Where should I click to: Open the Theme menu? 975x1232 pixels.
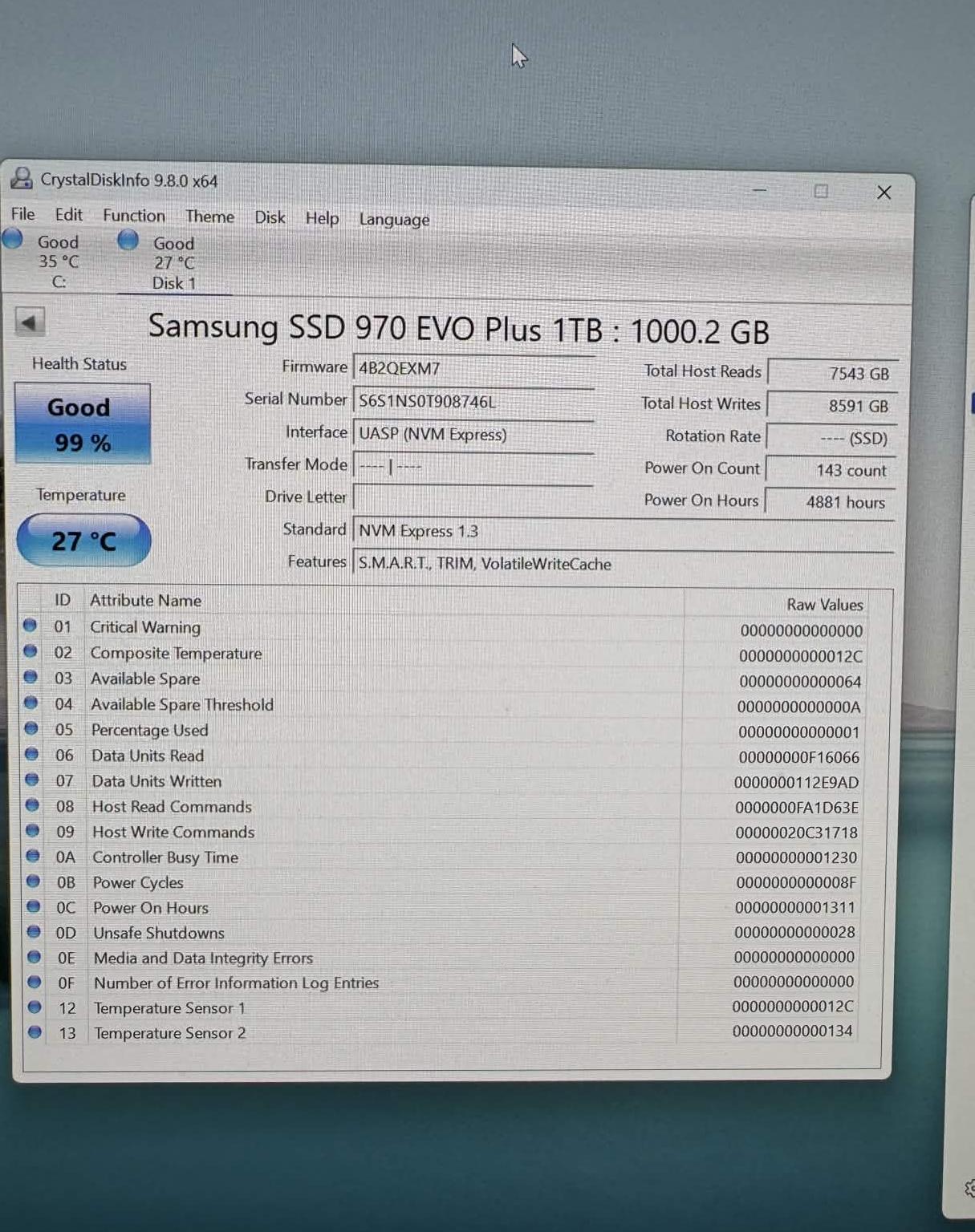point(209,217)
